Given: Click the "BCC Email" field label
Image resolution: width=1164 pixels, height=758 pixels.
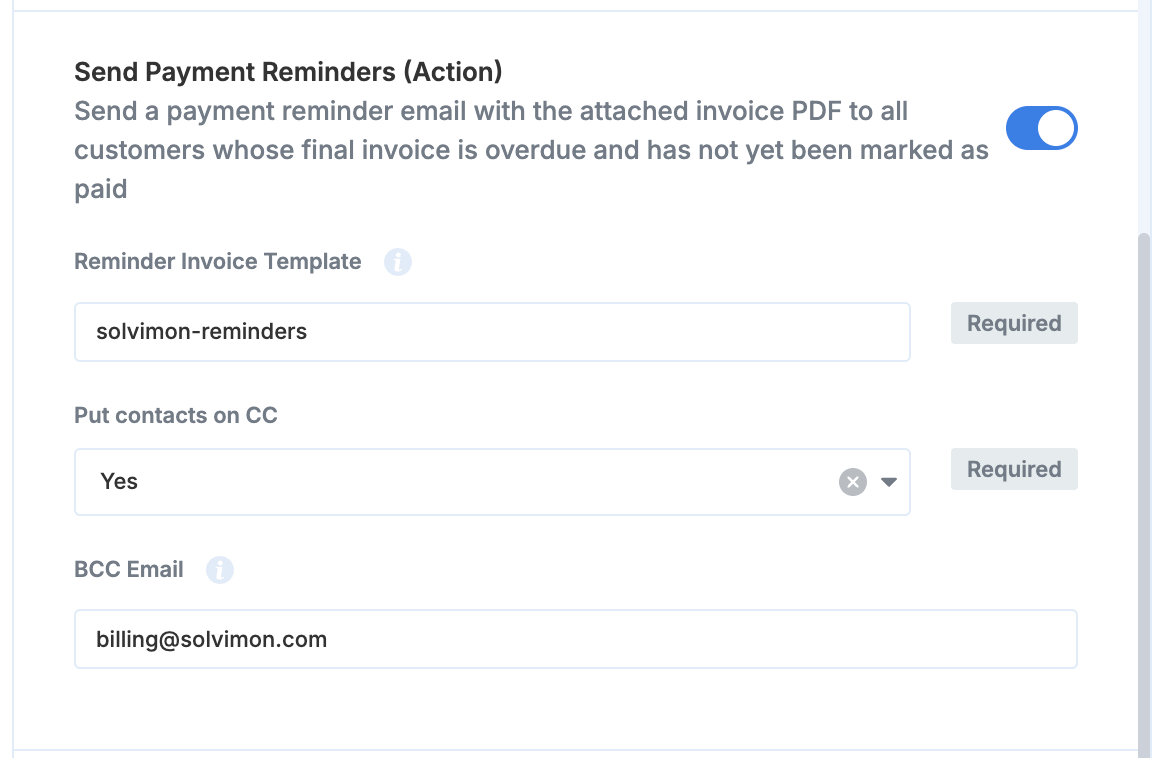Looking at the screenshot, I should point(129,570).
